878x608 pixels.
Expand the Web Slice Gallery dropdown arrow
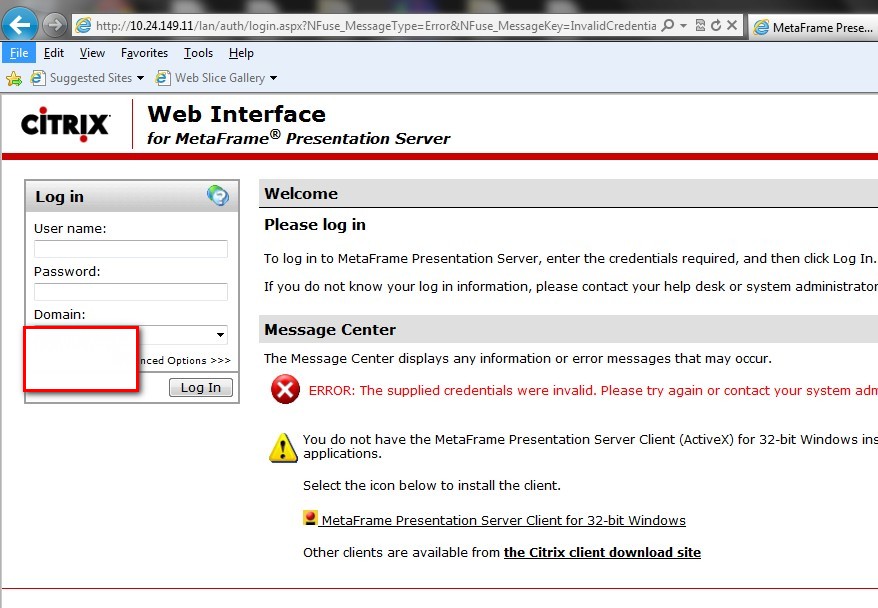point(273,78)
